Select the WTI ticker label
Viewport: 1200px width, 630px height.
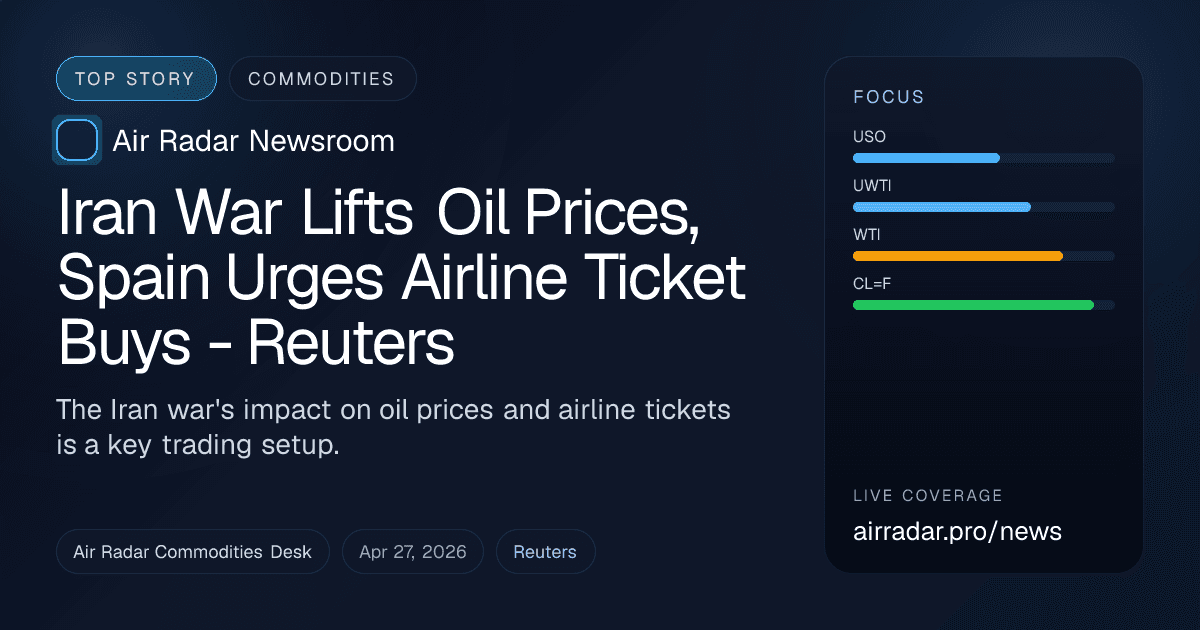click(866, 235)
